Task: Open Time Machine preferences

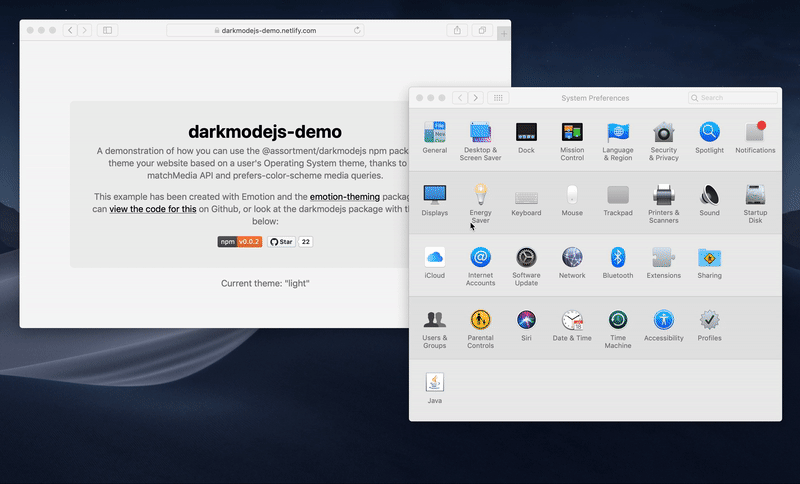Action: pyautogui.click(x=618, y=329)
